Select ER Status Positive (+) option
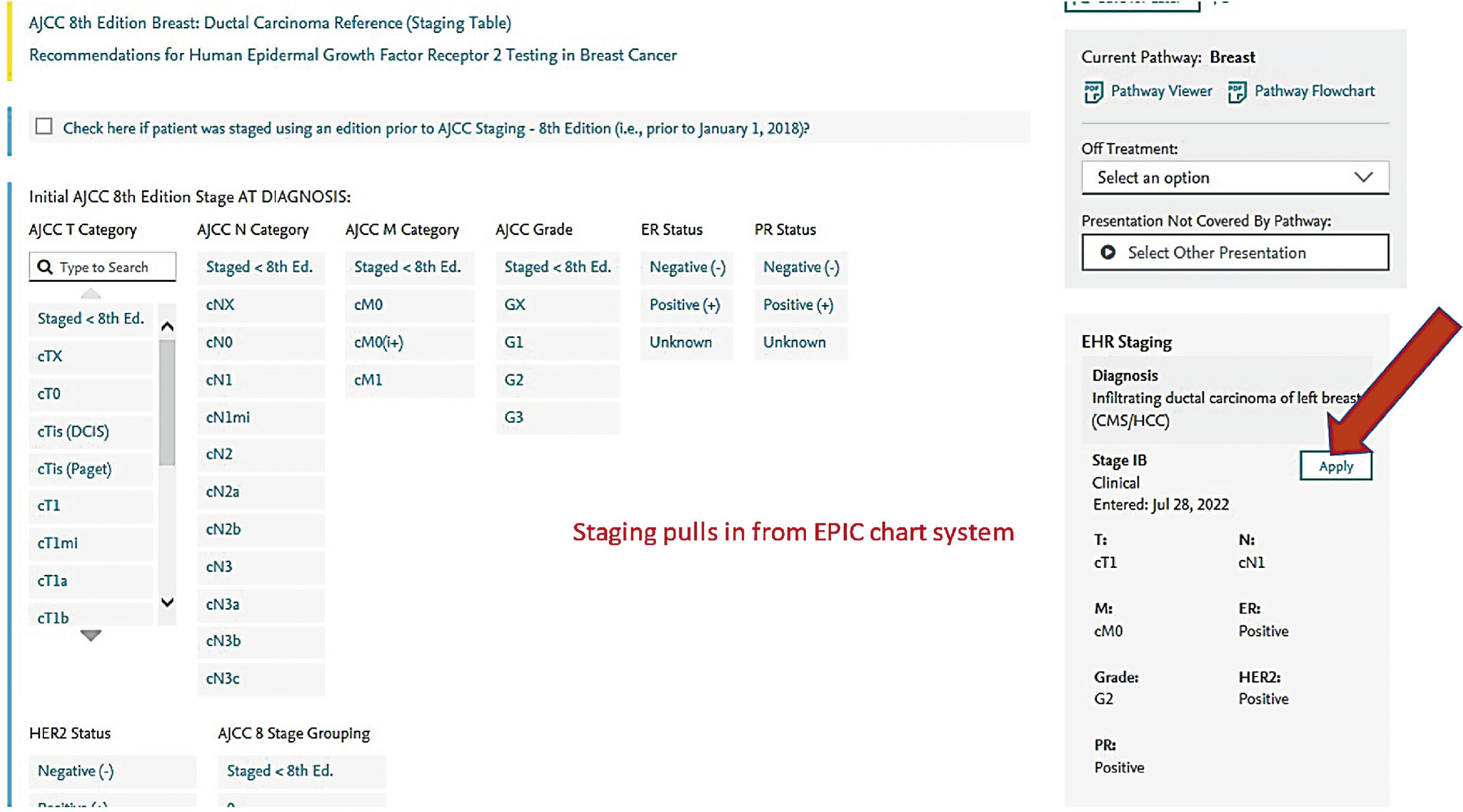The height and width of the screenshot is (812, 1463). pyautogui.click(x=685, y=305)
